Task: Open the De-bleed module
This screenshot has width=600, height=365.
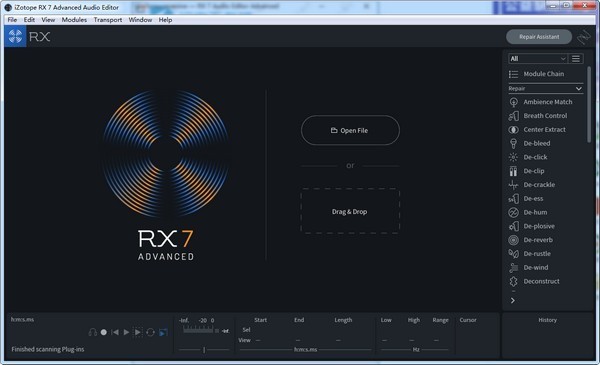Action: [x=529, y=143]
